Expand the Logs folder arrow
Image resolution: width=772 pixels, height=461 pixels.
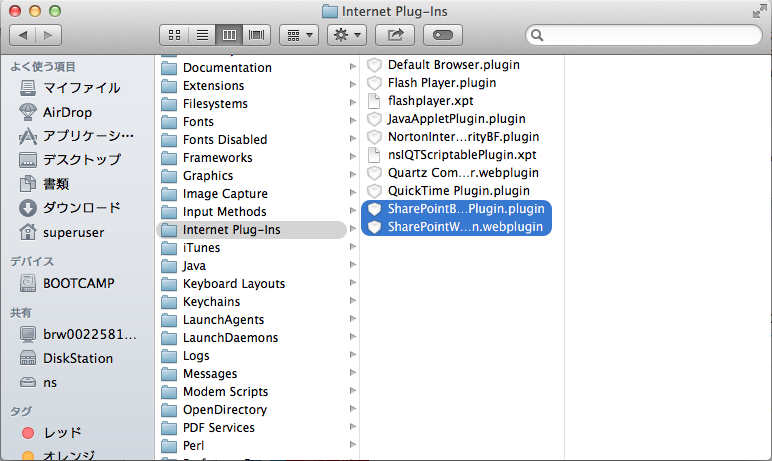tap(353, 355)
